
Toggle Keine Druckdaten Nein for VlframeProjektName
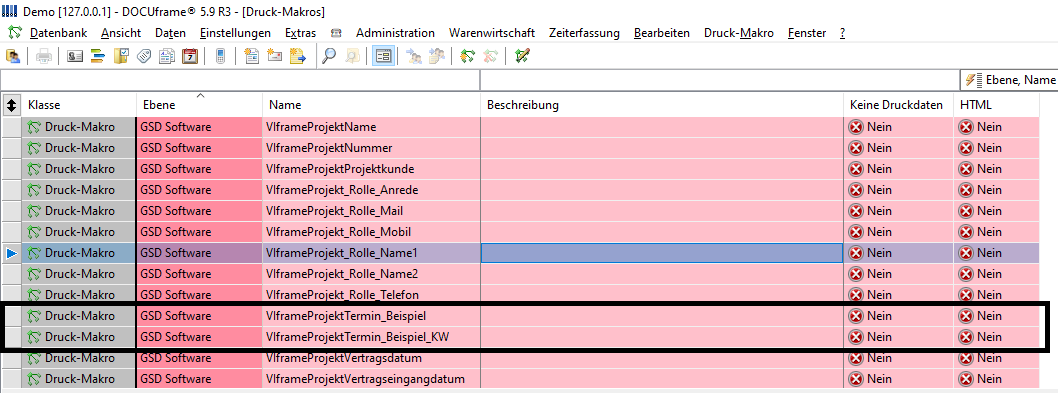(x=898, y=127)
